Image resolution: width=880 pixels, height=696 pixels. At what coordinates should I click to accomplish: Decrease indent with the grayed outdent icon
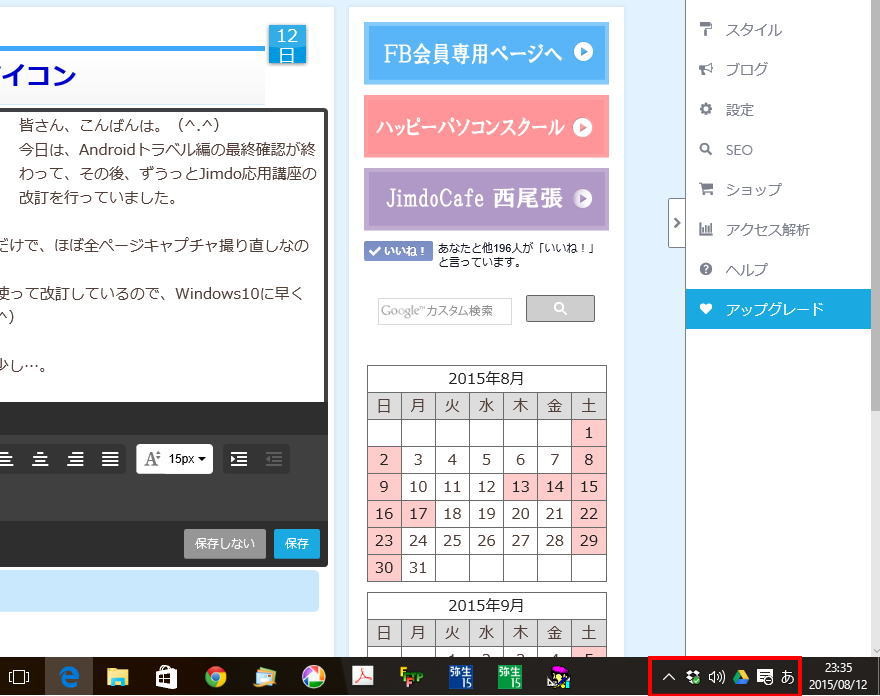tap(274, 459)
